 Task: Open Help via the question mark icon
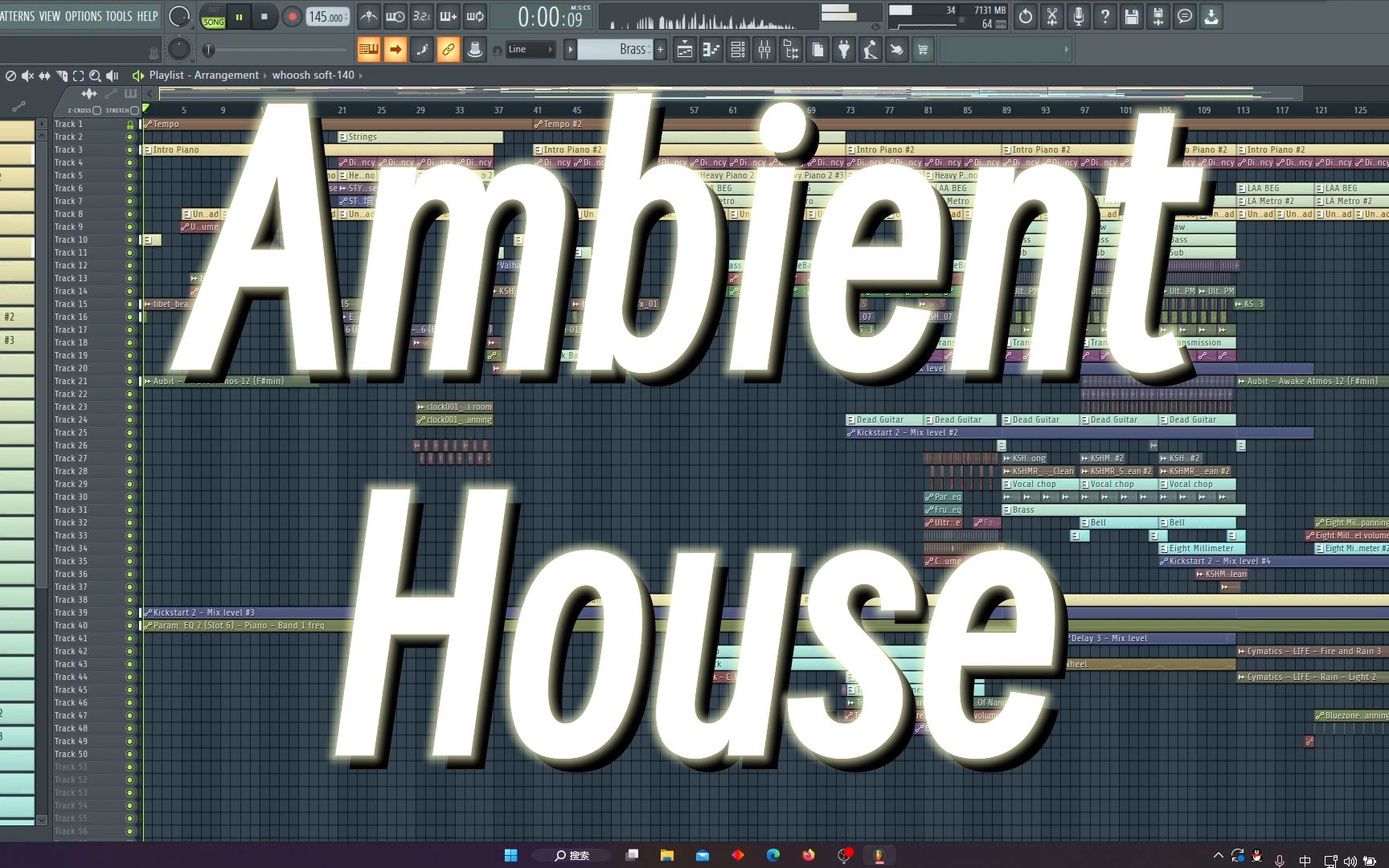(1105, 16)
